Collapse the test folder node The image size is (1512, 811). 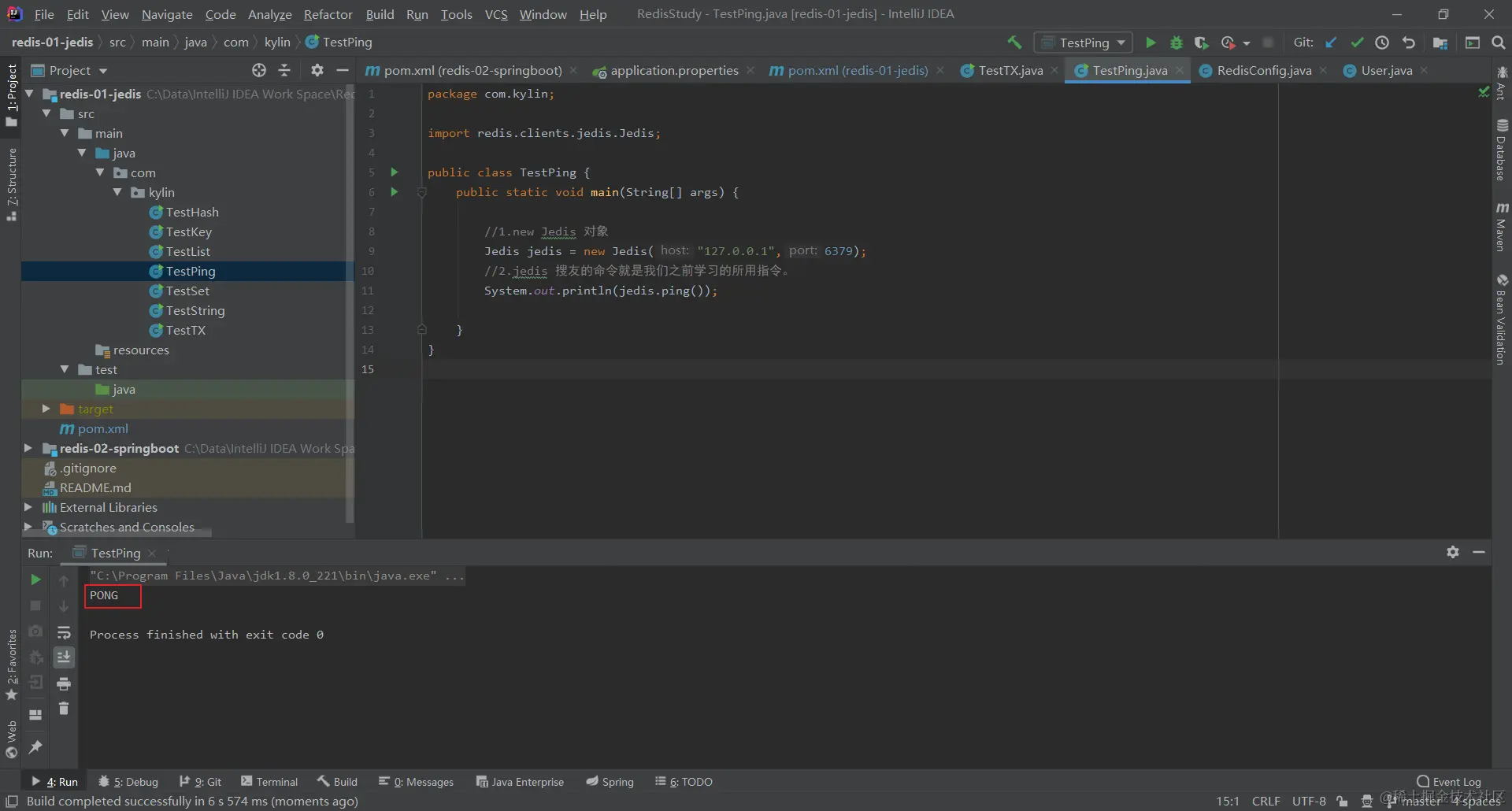(x=65, y=369)
